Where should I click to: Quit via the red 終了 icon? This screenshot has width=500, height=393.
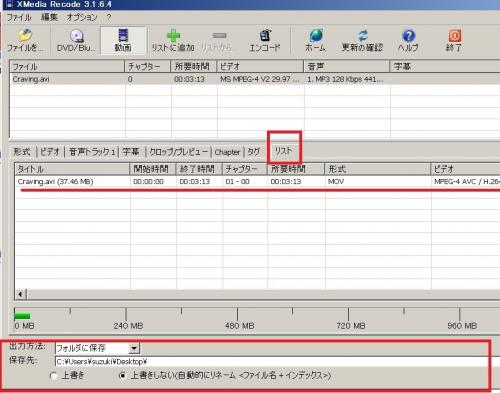(x=454, y=40)
